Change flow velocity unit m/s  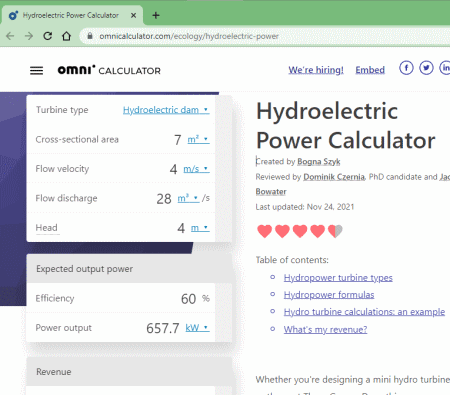[x=196, y=169]
